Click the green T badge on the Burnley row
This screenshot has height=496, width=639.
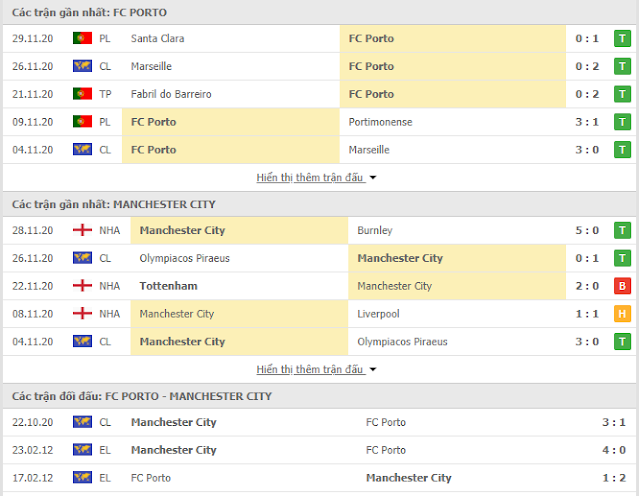[622, 230]
